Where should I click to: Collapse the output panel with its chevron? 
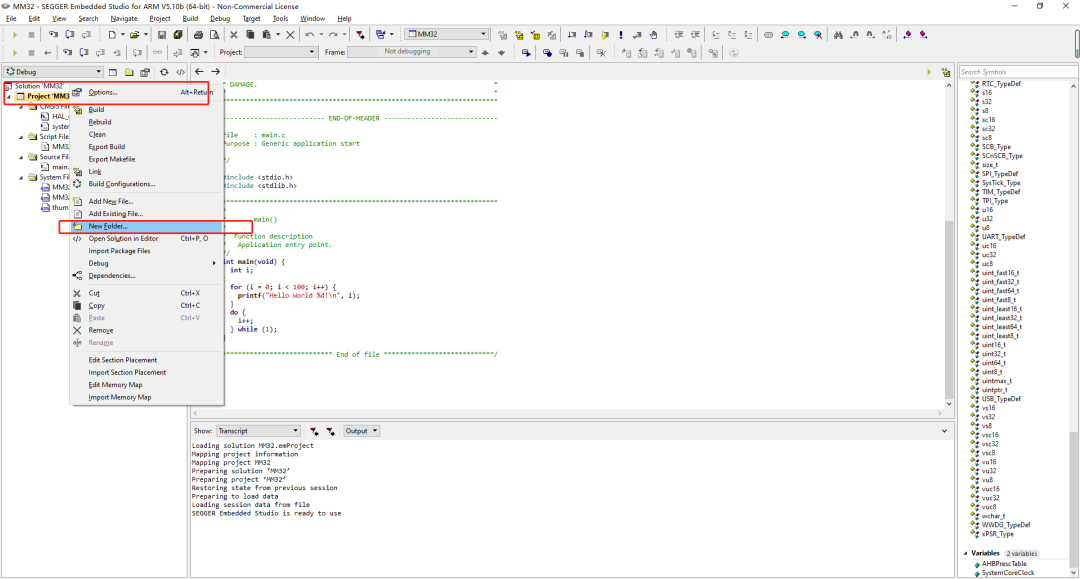point(944,431)
